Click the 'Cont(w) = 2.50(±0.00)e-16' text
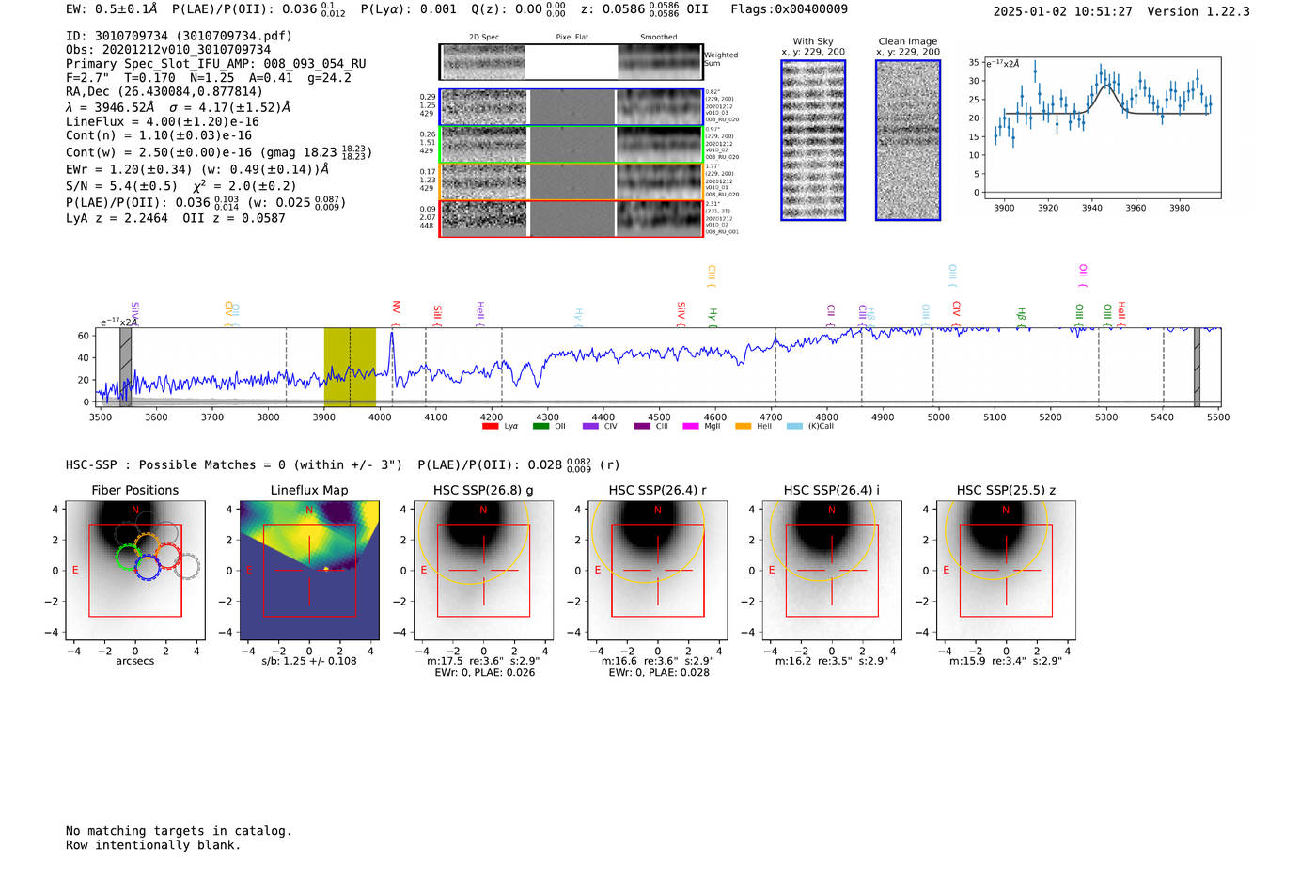This screenshot has width=1316, height=896. (159, 152)
